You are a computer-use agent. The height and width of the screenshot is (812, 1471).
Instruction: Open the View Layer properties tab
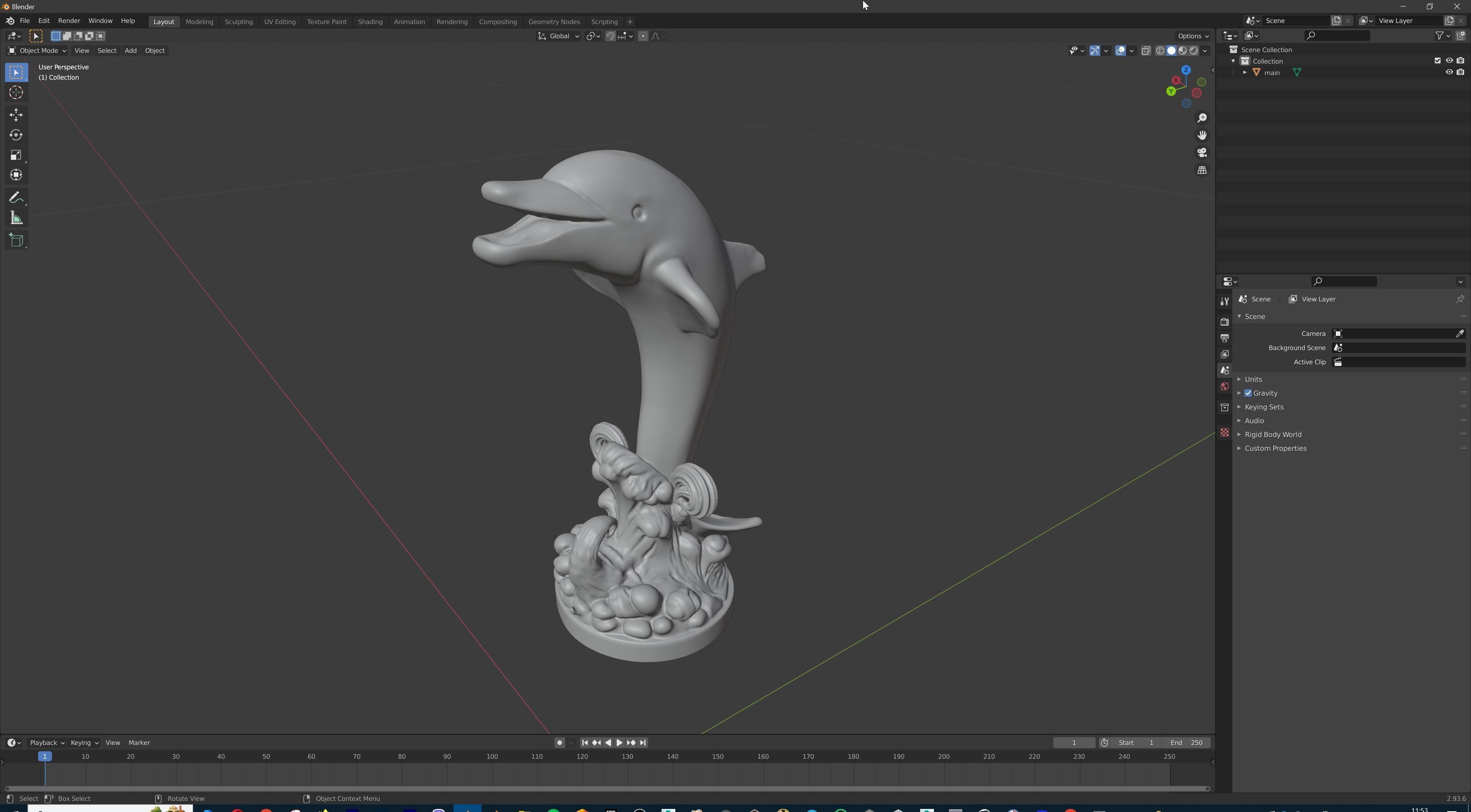click(x=1224, y=354)
